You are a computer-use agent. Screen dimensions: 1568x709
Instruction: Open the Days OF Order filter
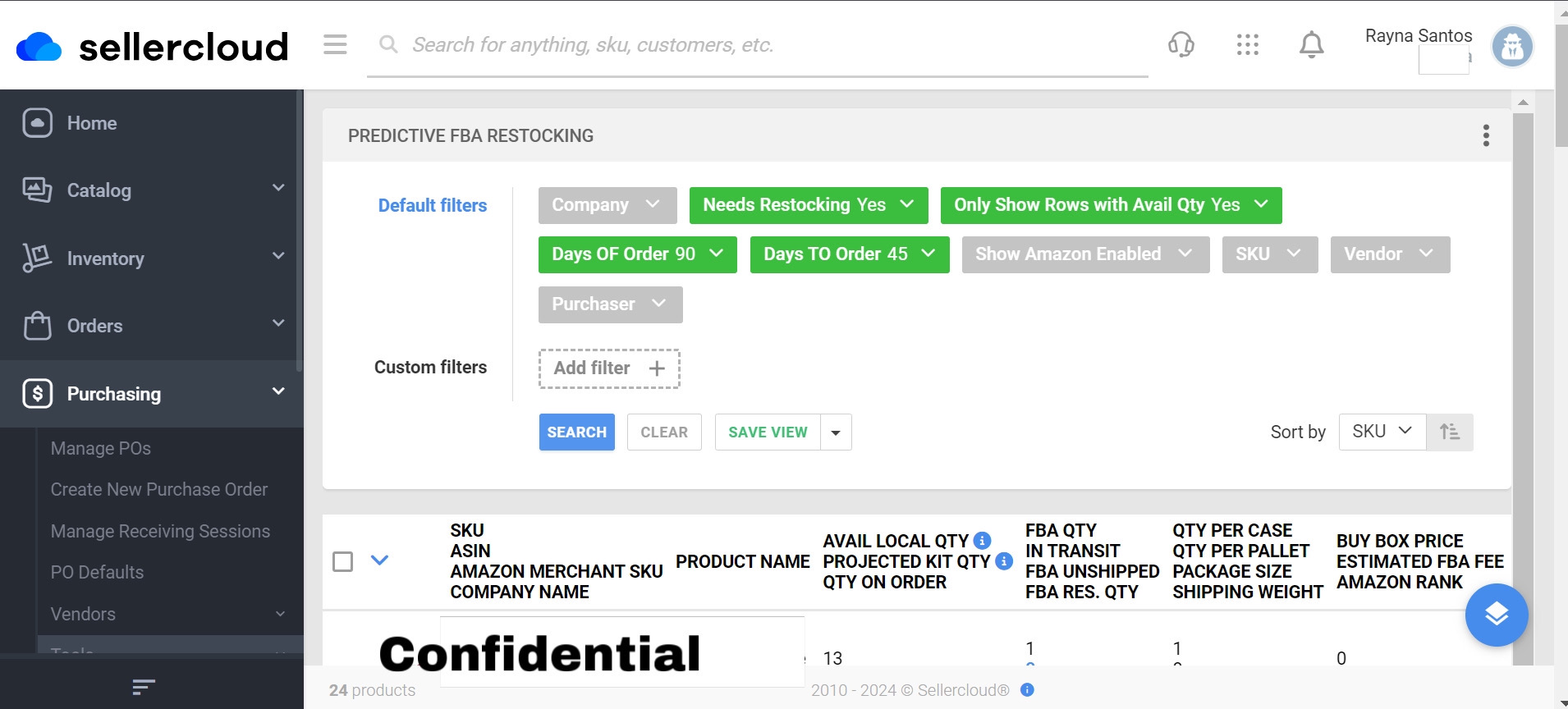(638, 254)
